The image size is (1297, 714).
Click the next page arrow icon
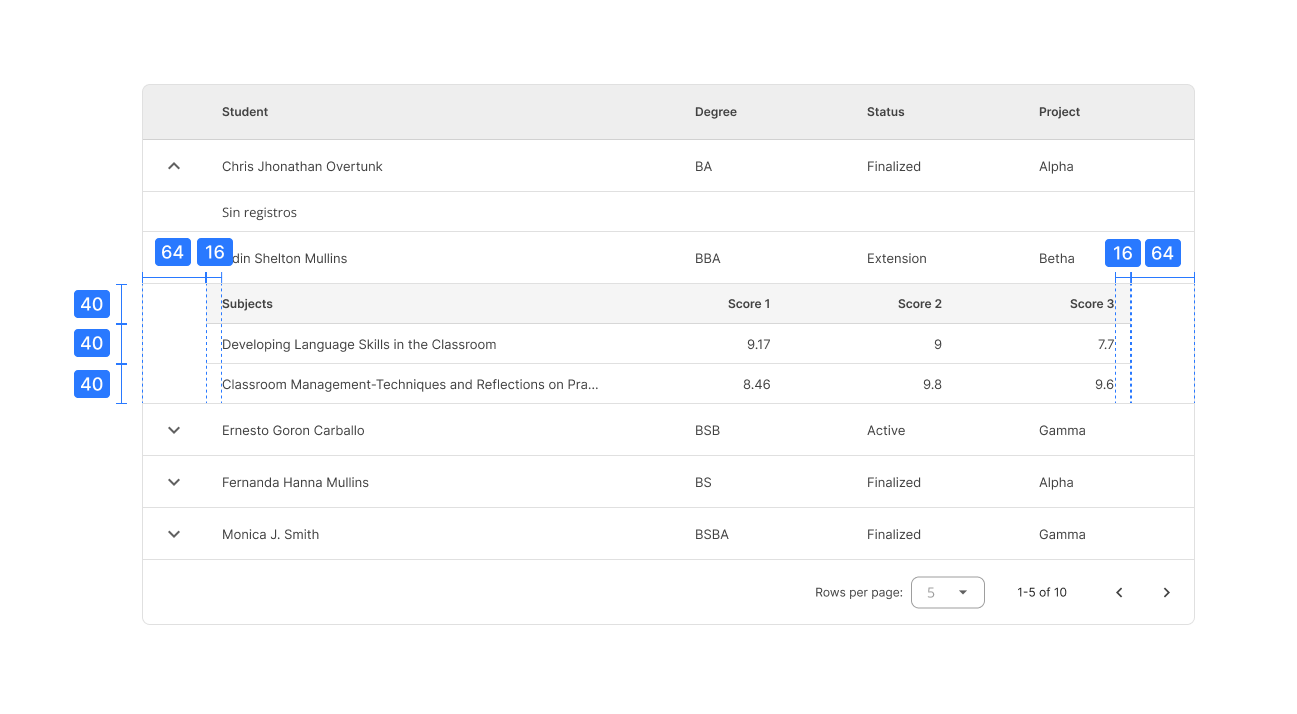coord(1166,592)
